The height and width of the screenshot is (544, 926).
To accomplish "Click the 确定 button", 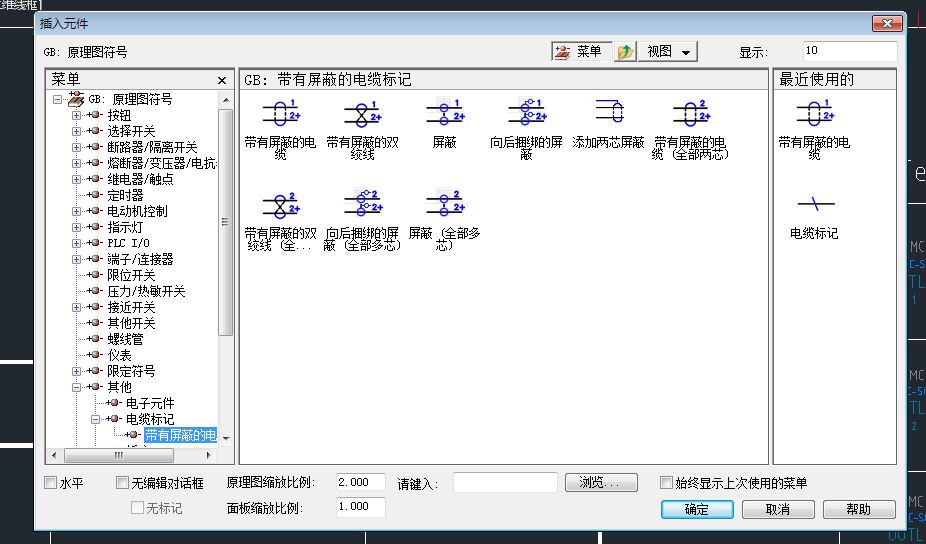I will pyautogui.click(x=697, y=509).
